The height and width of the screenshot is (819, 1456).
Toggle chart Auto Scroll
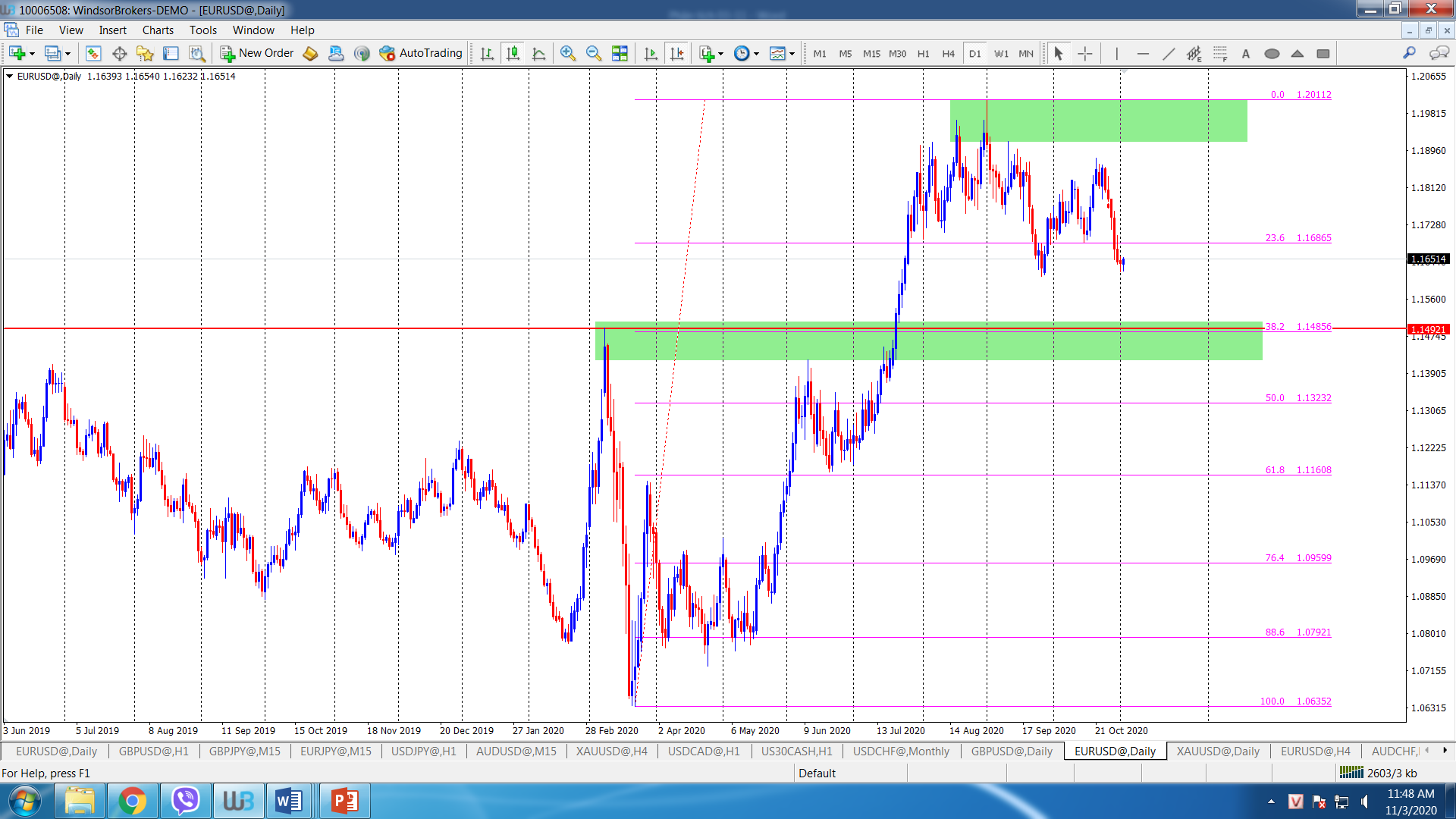coord(651,53)
